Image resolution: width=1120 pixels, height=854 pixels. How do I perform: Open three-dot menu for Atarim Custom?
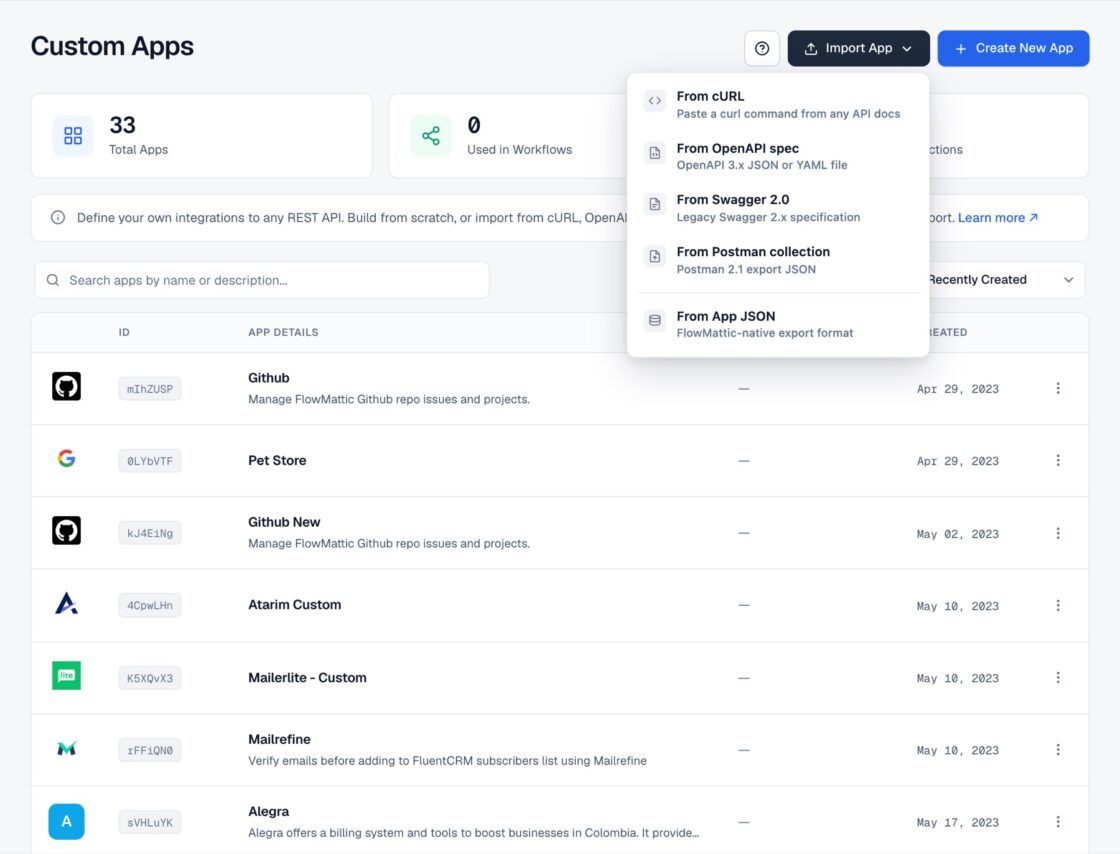(x=1058, y=606)
